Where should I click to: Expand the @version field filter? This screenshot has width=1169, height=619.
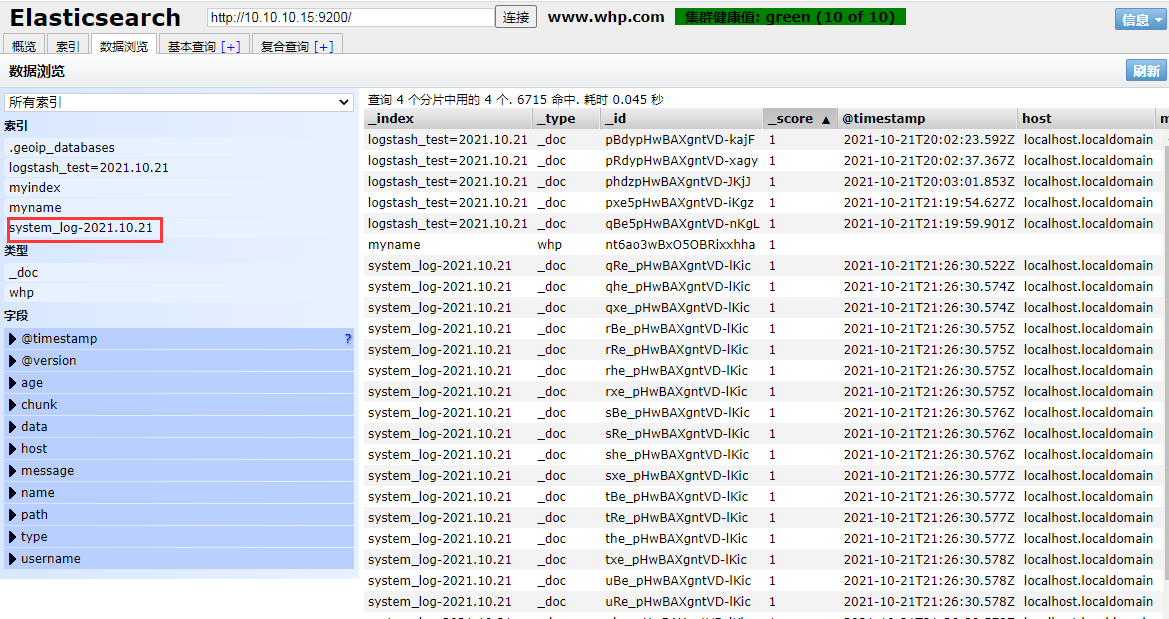point(179,360)
